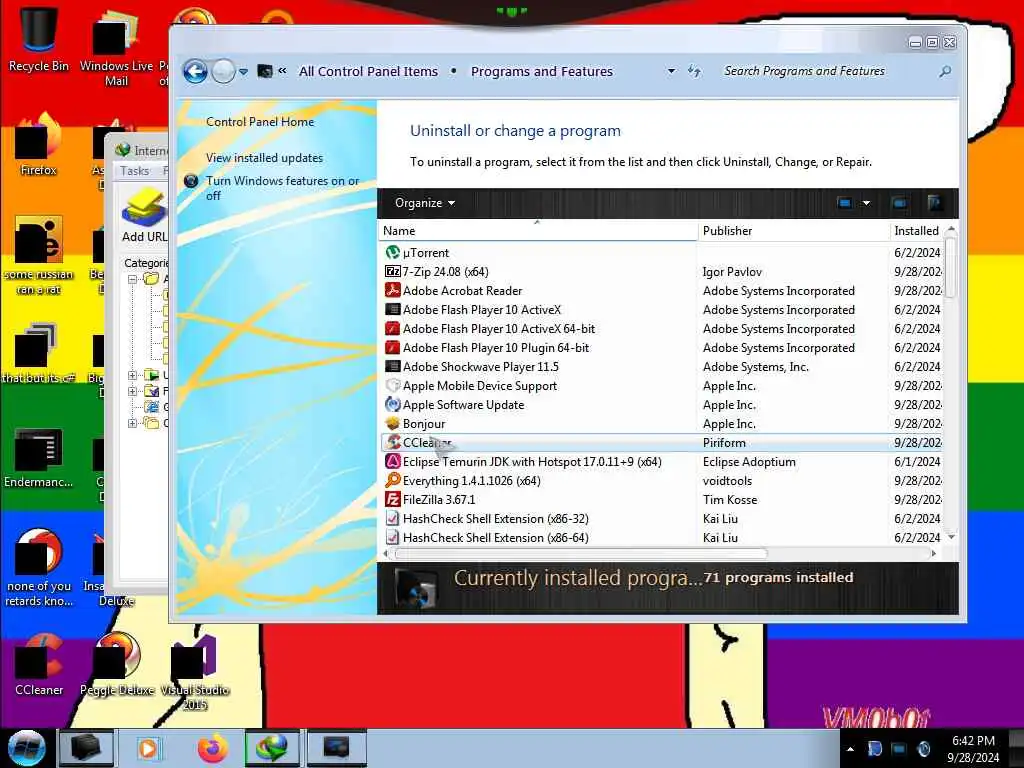
Task: Open the Tasks menu in Internet Download Manager
Action: click(135, 171)
